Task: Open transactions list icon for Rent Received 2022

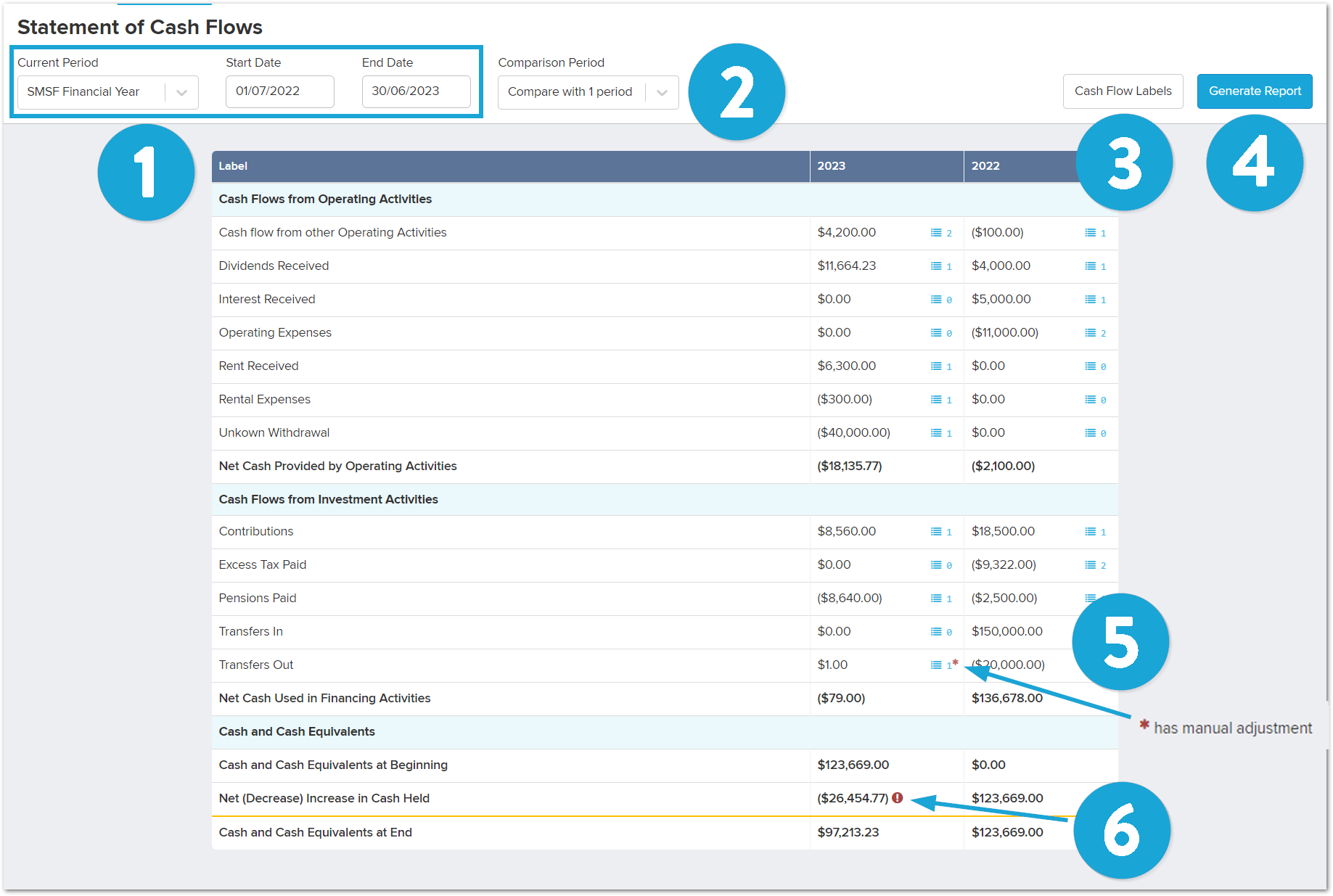Action: 1090,366
